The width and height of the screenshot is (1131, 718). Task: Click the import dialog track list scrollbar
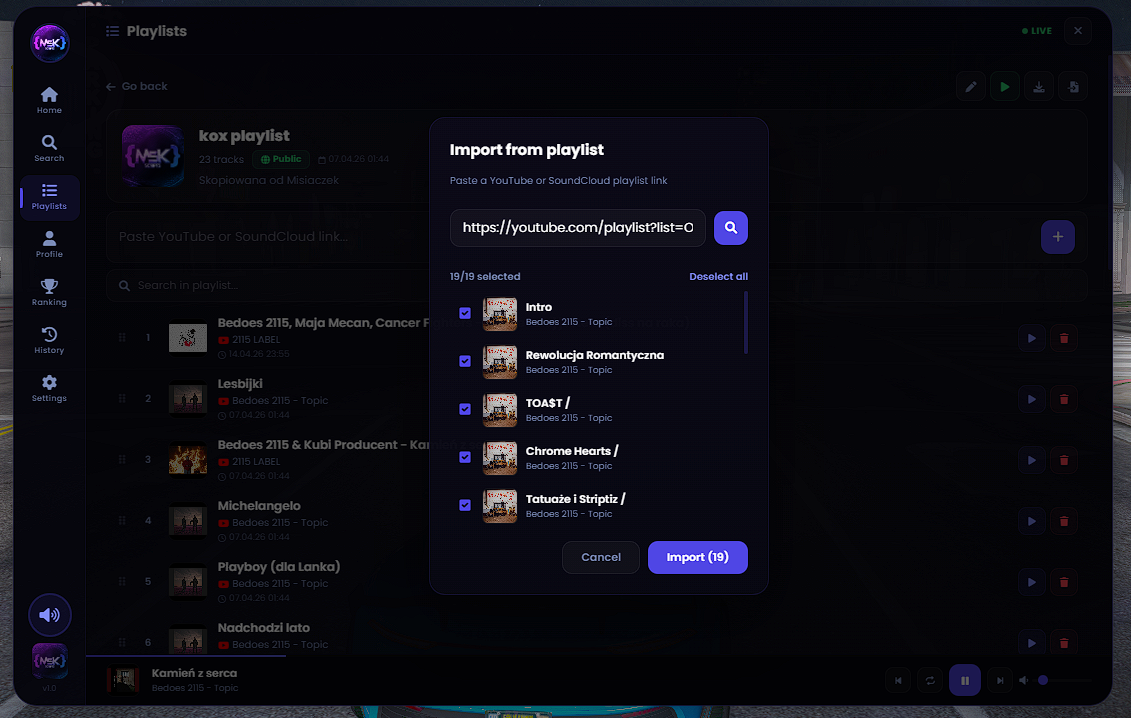click(746, 323)
